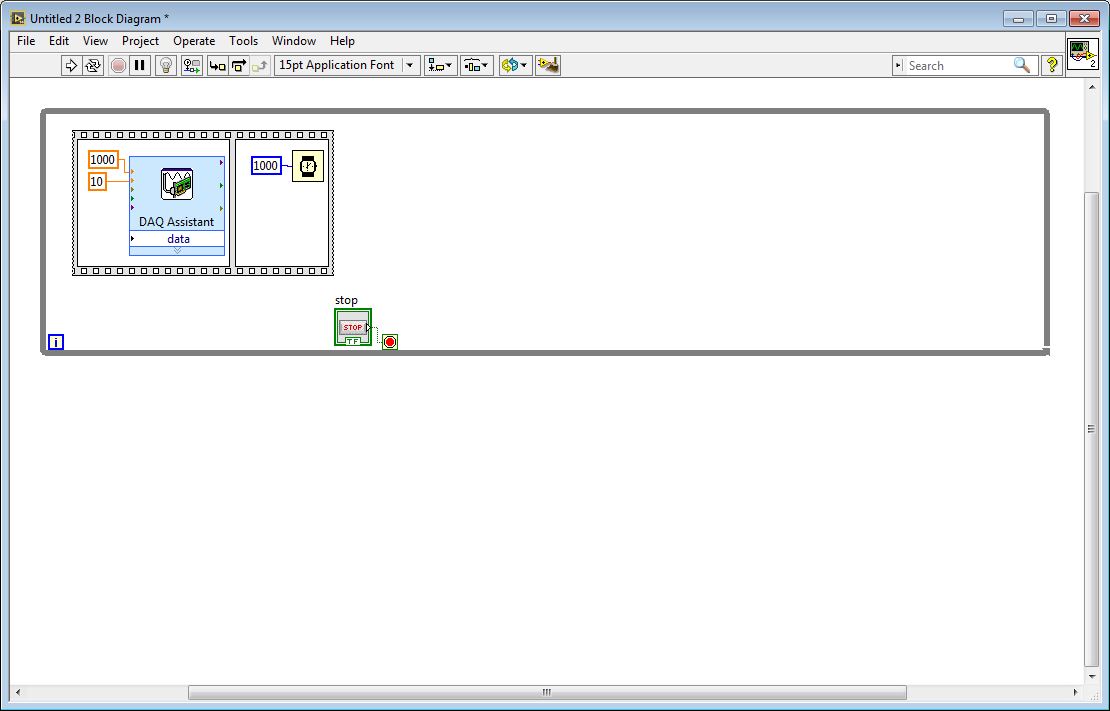The height and width of the screenshot is (711, 1110).
Task: Click the Pause button in the toolbar
Action: point(140,66)
